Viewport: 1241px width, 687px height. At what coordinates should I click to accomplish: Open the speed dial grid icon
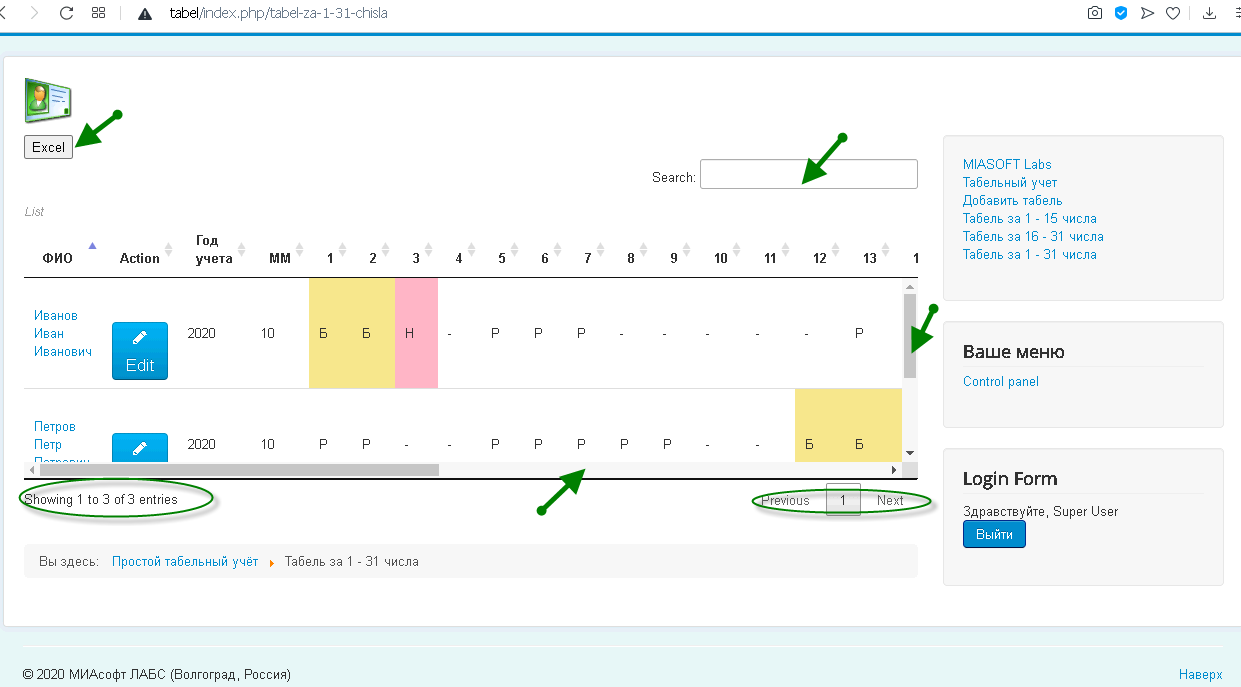point(98,13)
